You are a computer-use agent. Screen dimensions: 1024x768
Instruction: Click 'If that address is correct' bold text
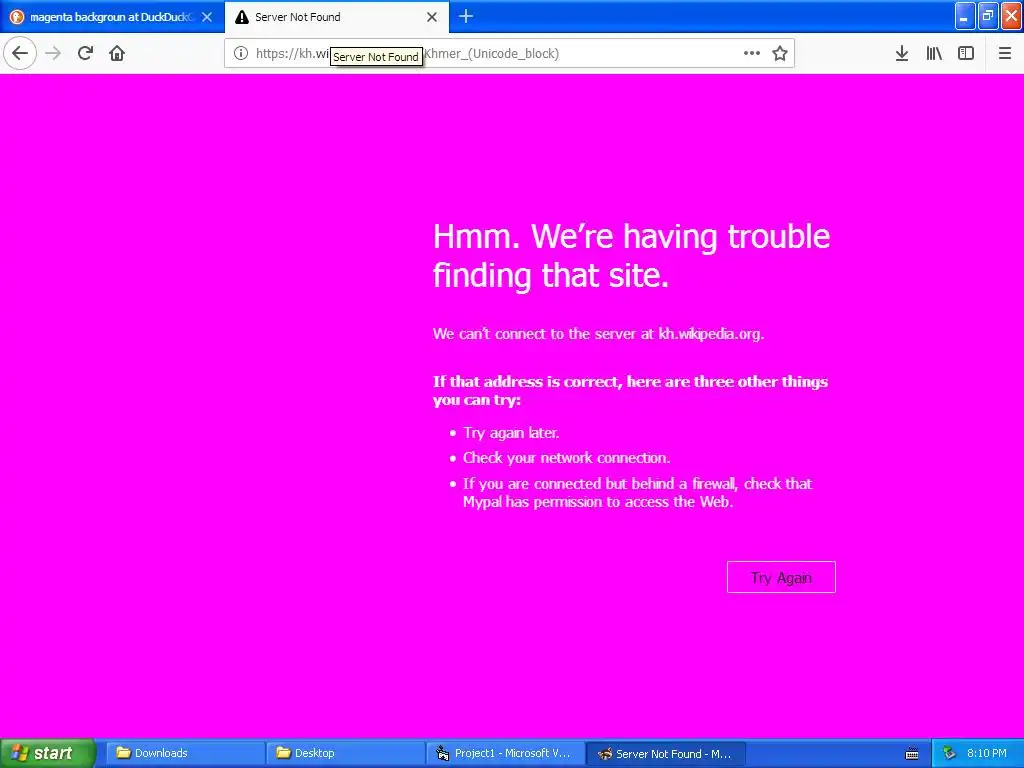630,391
